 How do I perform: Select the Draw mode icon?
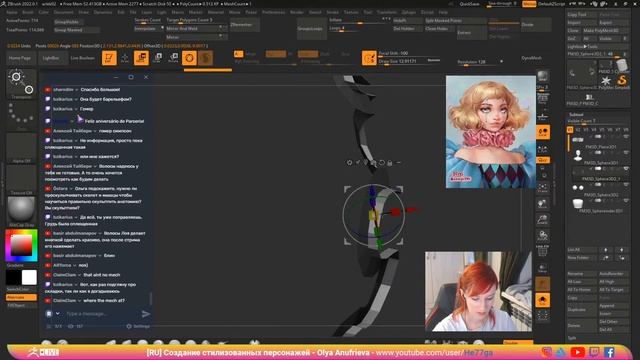[x=125, y=58]
